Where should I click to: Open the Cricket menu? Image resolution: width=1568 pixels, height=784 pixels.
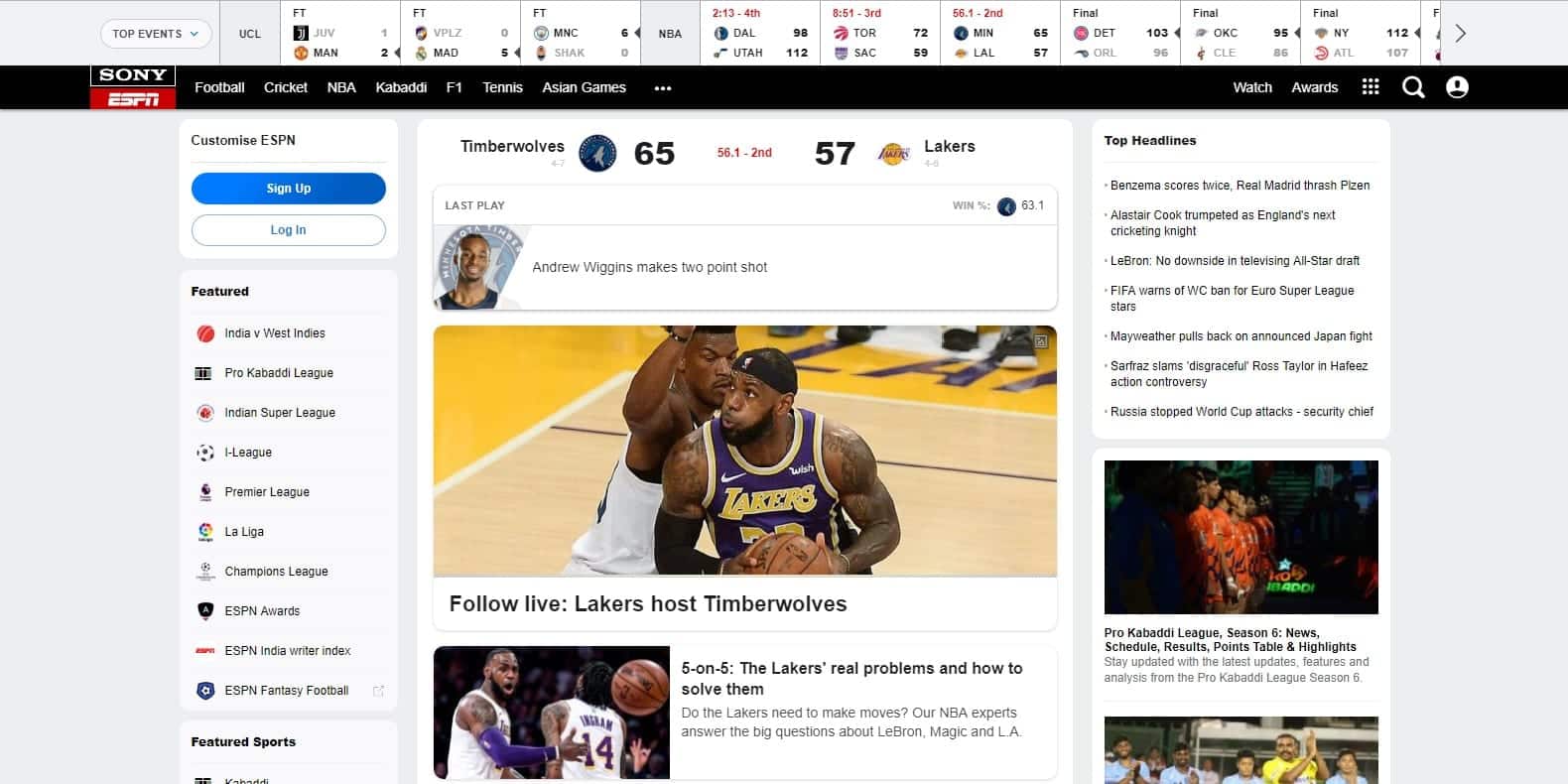(286, 87)
